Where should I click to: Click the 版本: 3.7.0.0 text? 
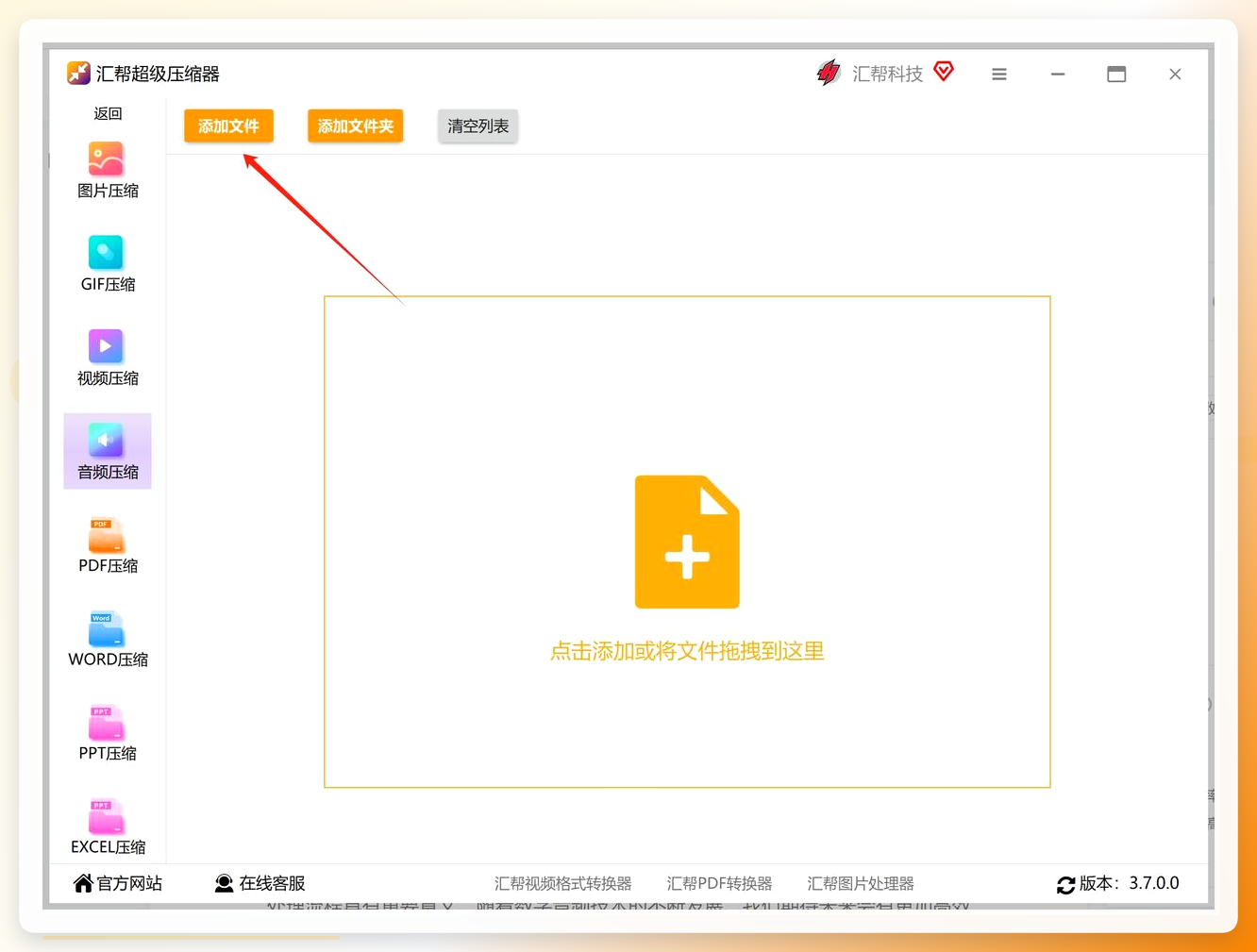click(1130, 883)
